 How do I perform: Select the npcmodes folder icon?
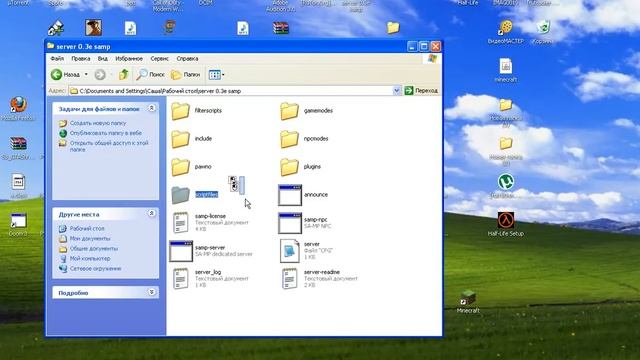click(x=289, y=139)
